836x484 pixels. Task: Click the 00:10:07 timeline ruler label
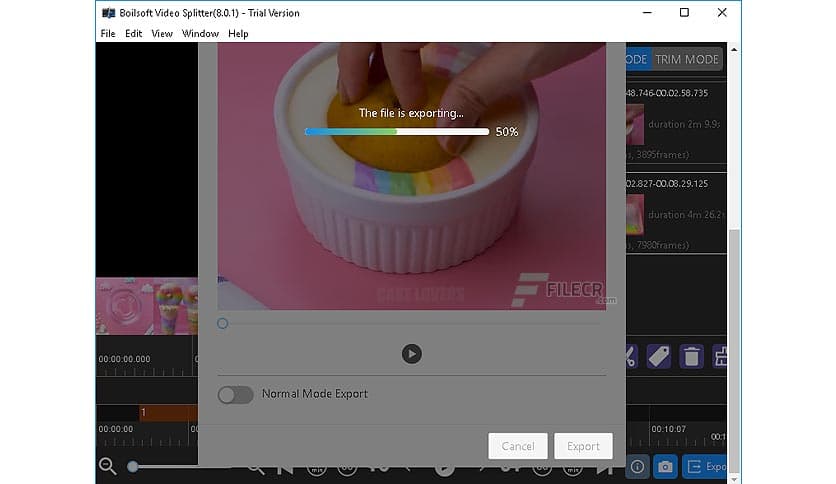(x=669, y=429)
